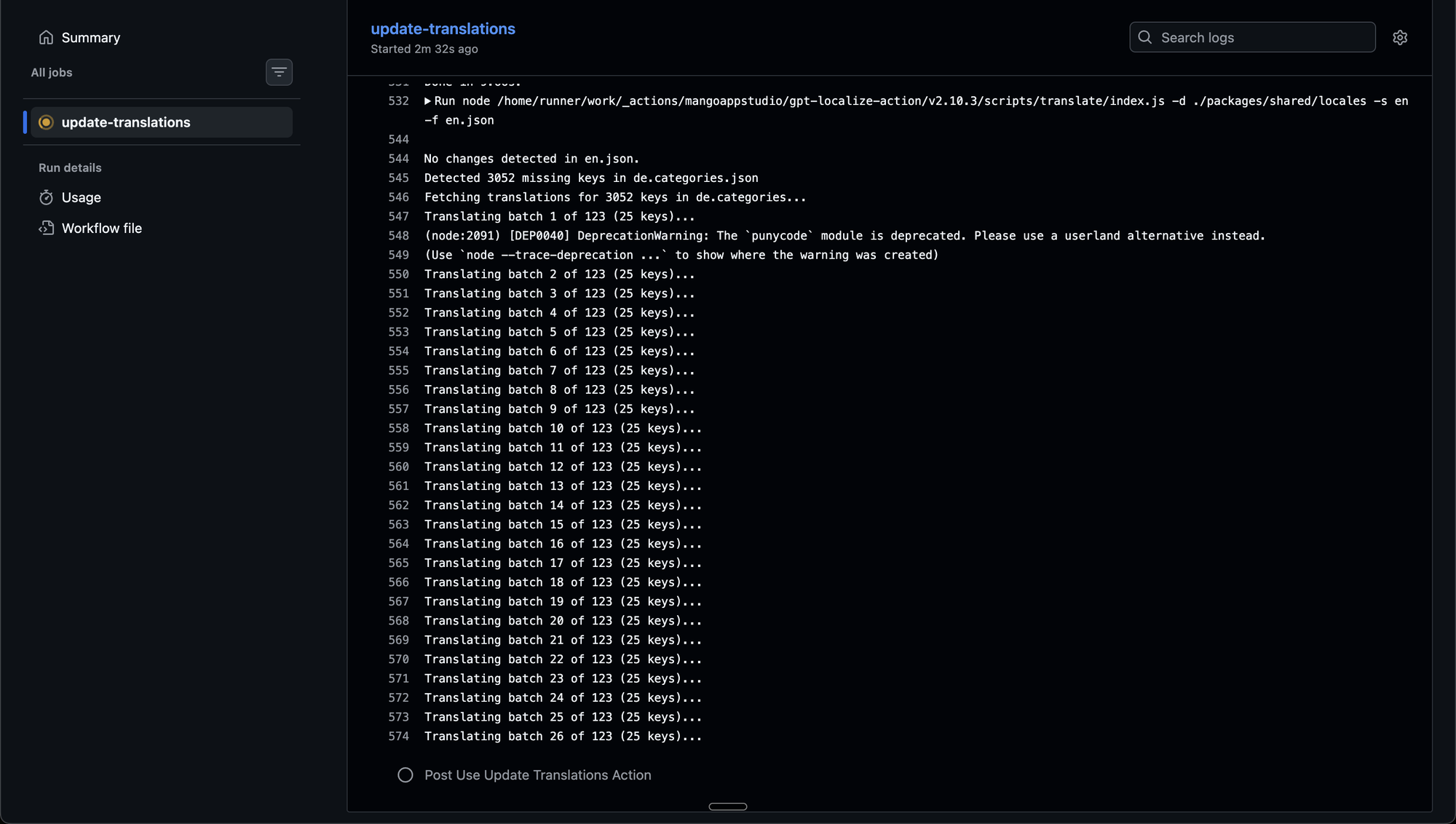Click the bottom horizontal resize handle
Image resolution: width=1456 pixels, height=824 pixels.
click(x=727, y=806)
